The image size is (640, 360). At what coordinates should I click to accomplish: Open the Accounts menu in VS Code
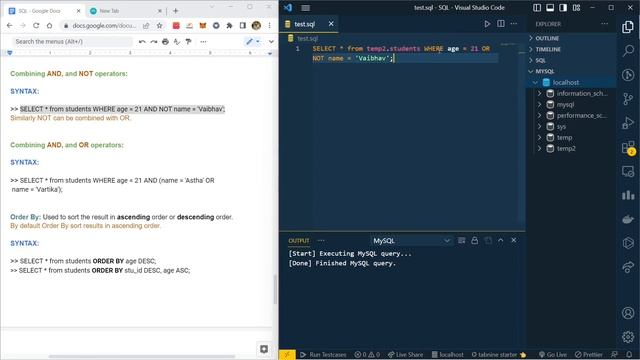point(628,313)
